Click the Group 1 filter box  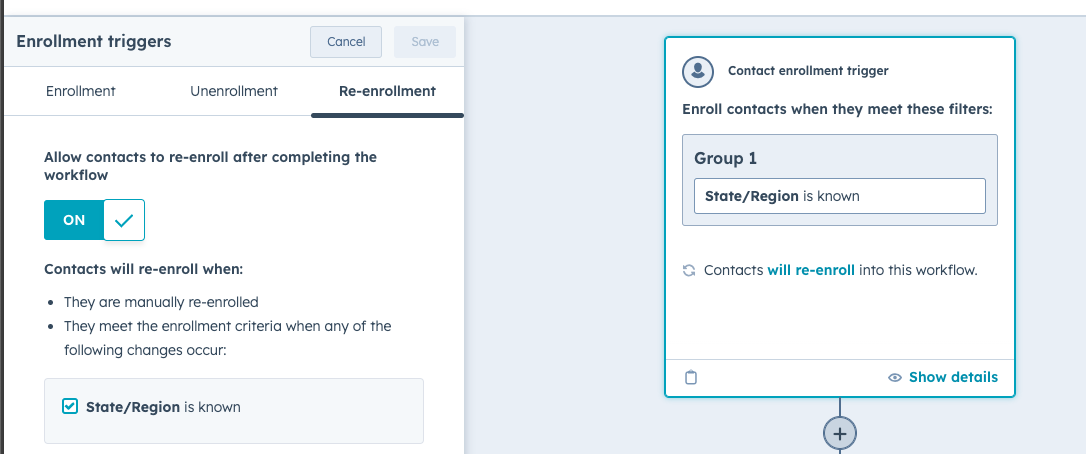pos(839,180)
